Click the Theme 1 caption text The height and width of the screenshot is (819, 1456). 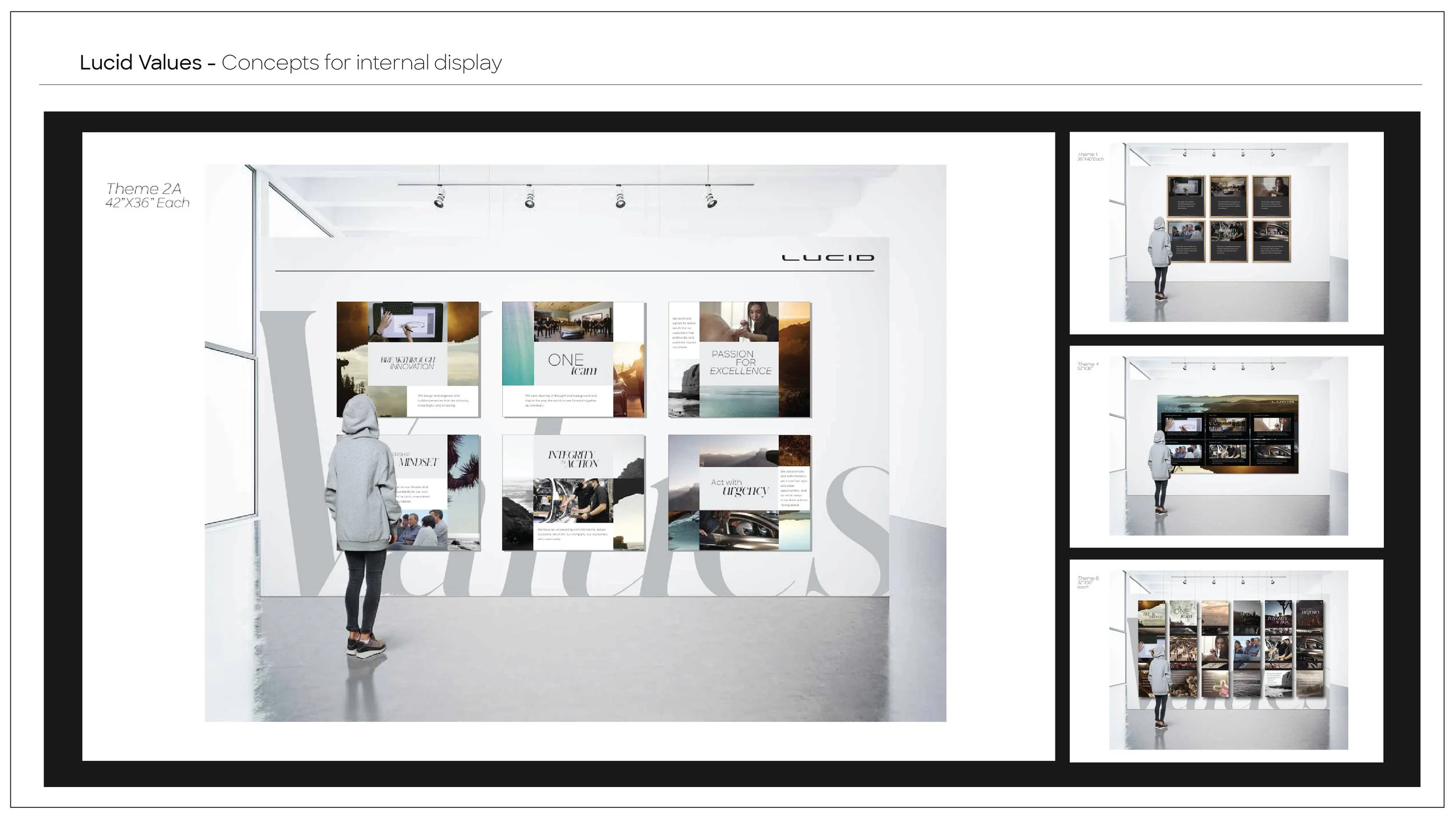point(1090,157)
